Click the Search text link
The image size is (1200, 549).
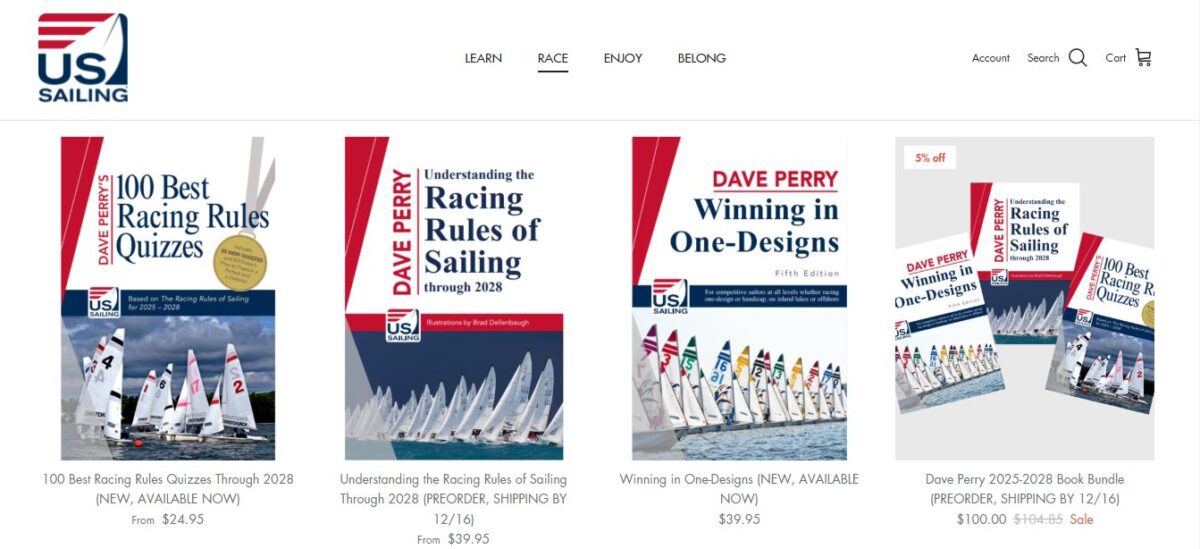point(1043,58)
